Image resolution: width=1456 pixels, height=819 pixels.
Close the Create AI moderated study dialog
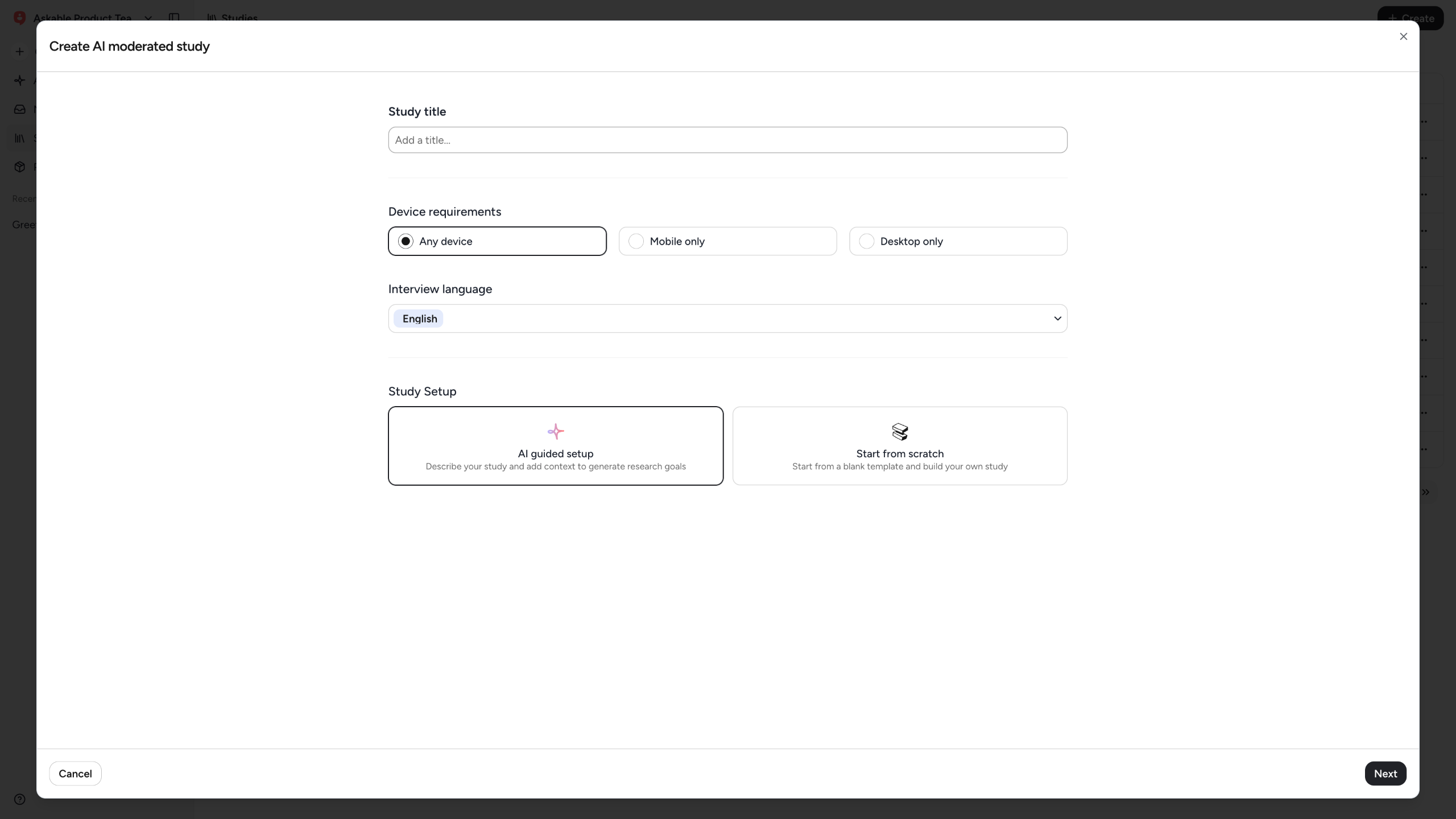1403,36
